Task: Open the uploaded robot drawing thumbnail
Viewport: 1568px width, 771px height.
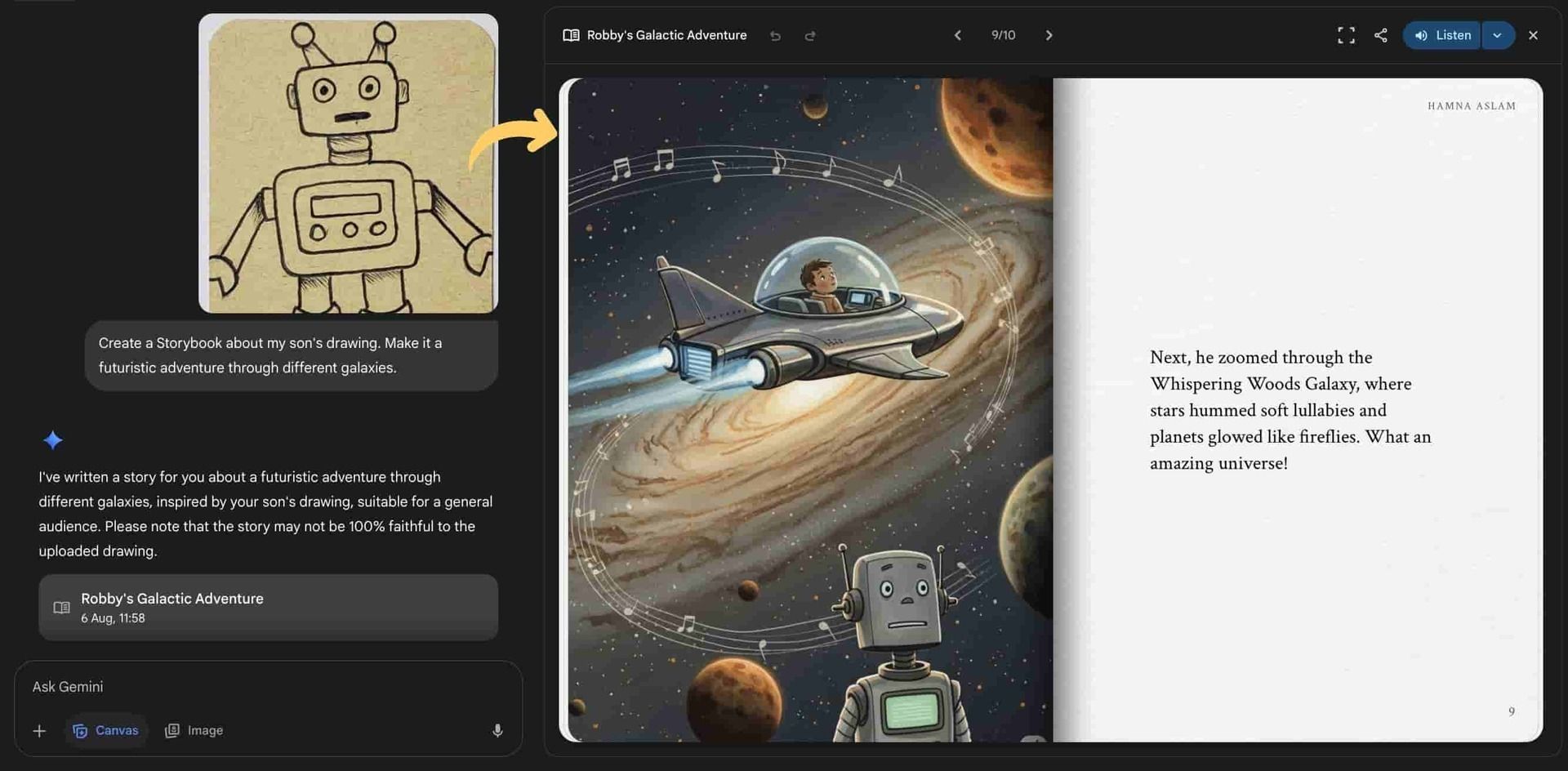Action: coord(348,163)
